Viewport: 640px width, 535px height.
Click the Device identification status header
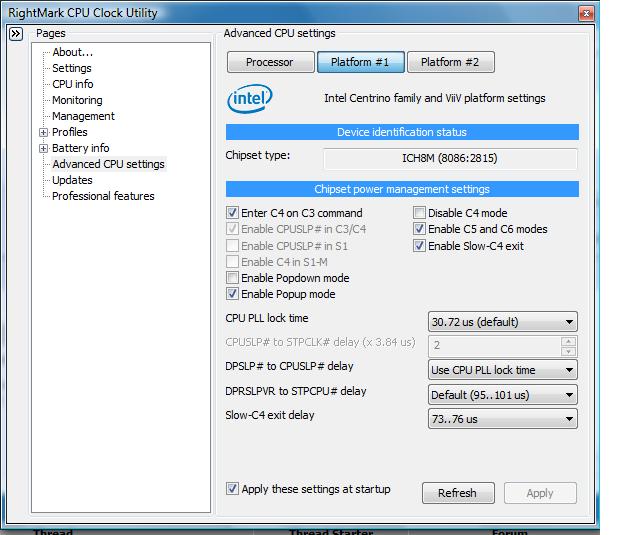pyautogui.click(x=402, y=132)
